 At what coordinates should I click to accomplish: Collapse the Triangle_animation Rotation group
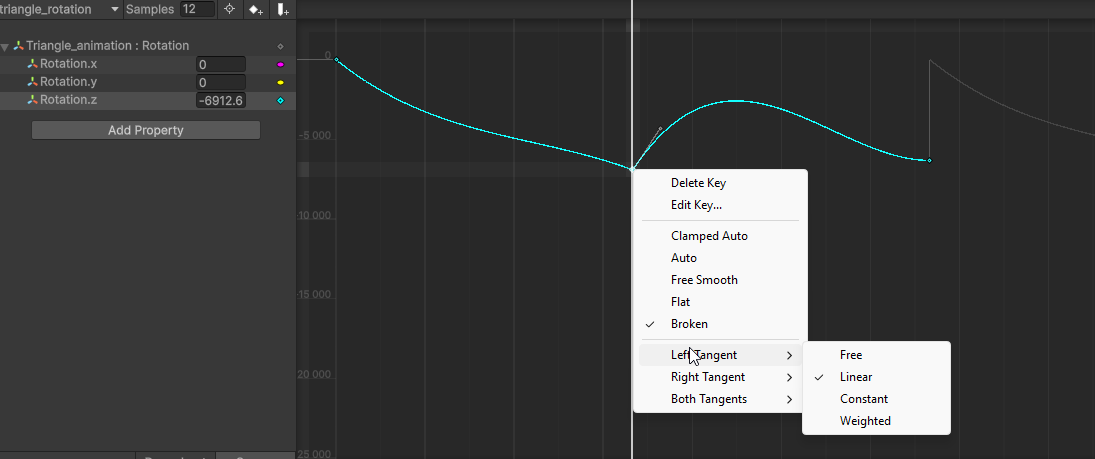(5, 47)
